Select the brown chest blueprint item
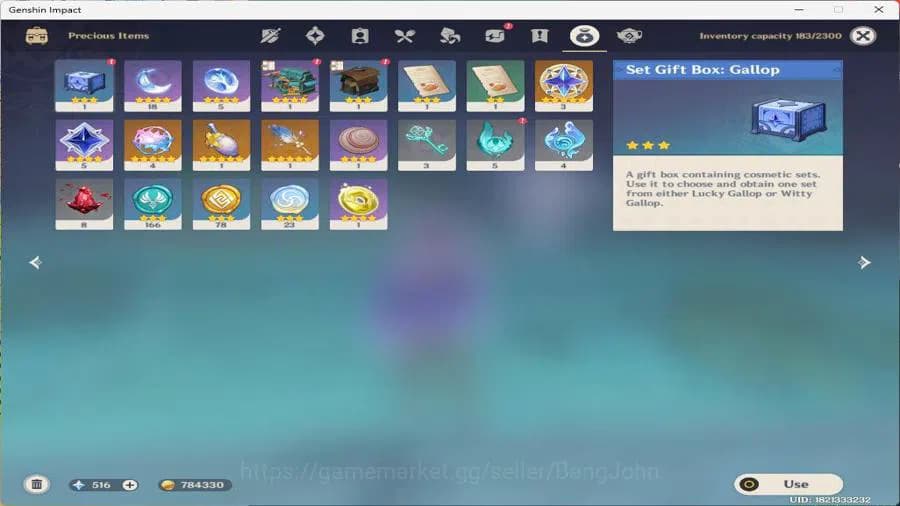The width and height of the screenshot is (900, 506). [x=358, y=85]
